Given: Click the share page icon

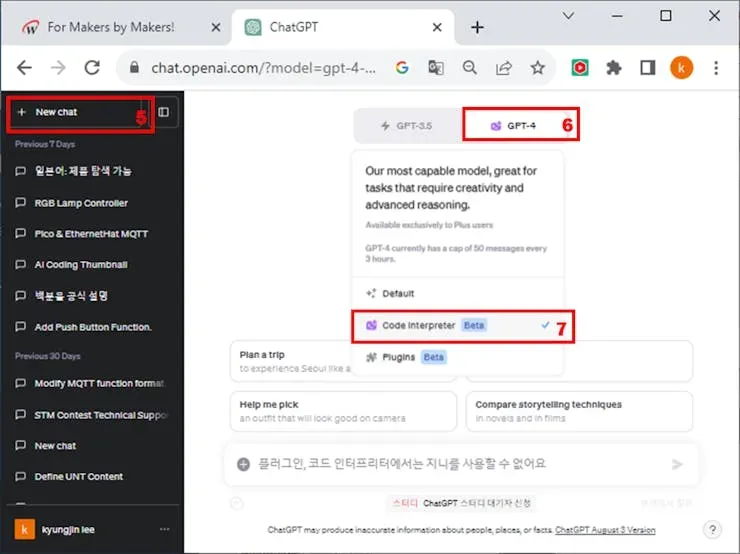Looking at the screenshot, I should click(504, 68).
